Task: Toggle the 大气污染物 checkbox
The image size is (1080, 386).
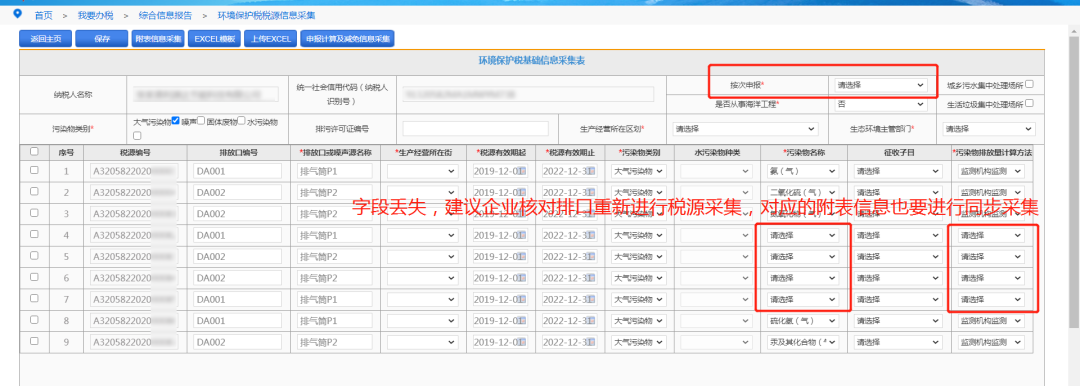Action: 176,121
